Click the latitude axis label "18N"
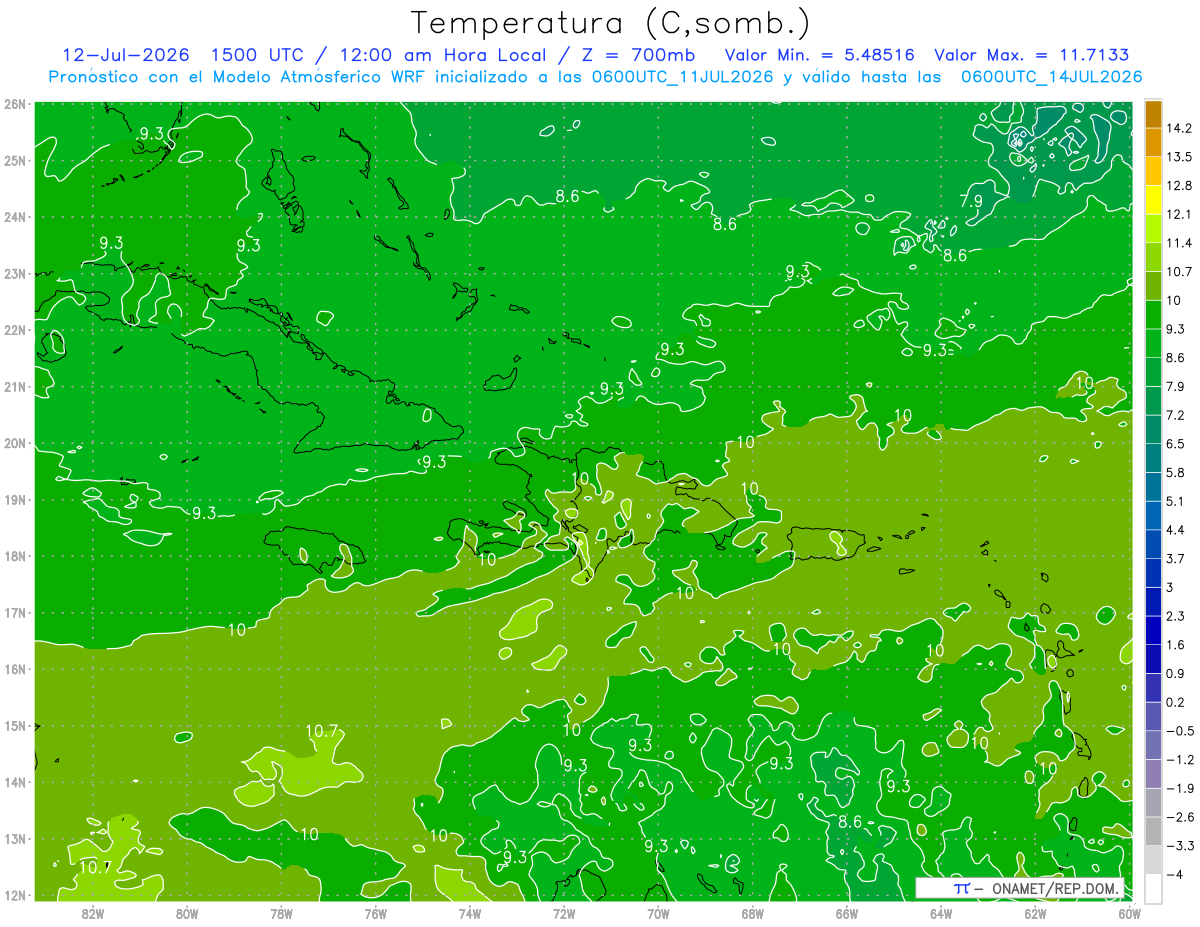Screen dimensions: 1200x927 tap(15, 556)
